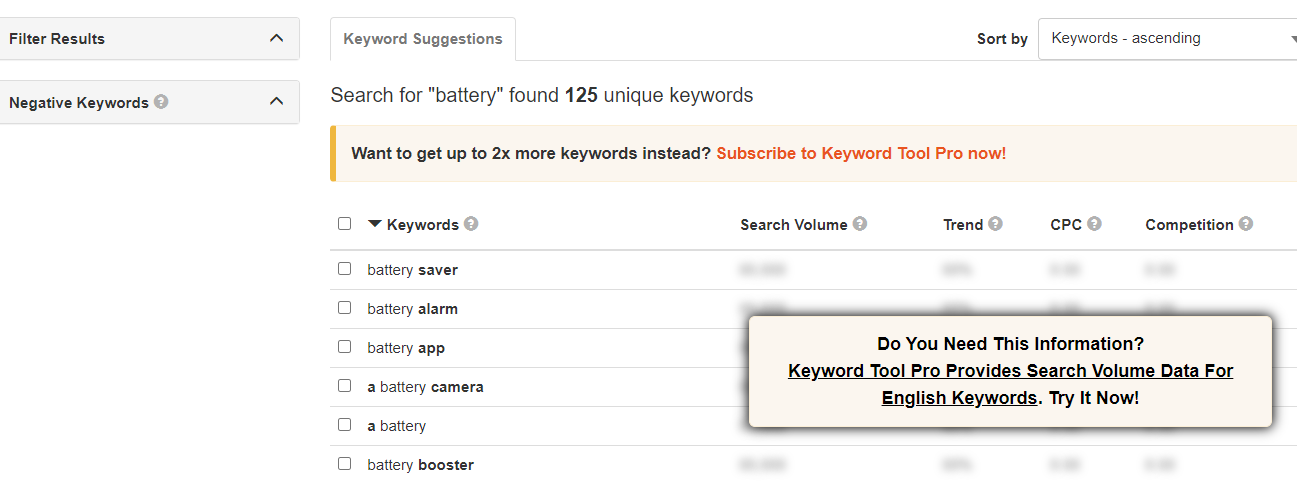Click the Negative Keywords help icon

tap(162, 102)
